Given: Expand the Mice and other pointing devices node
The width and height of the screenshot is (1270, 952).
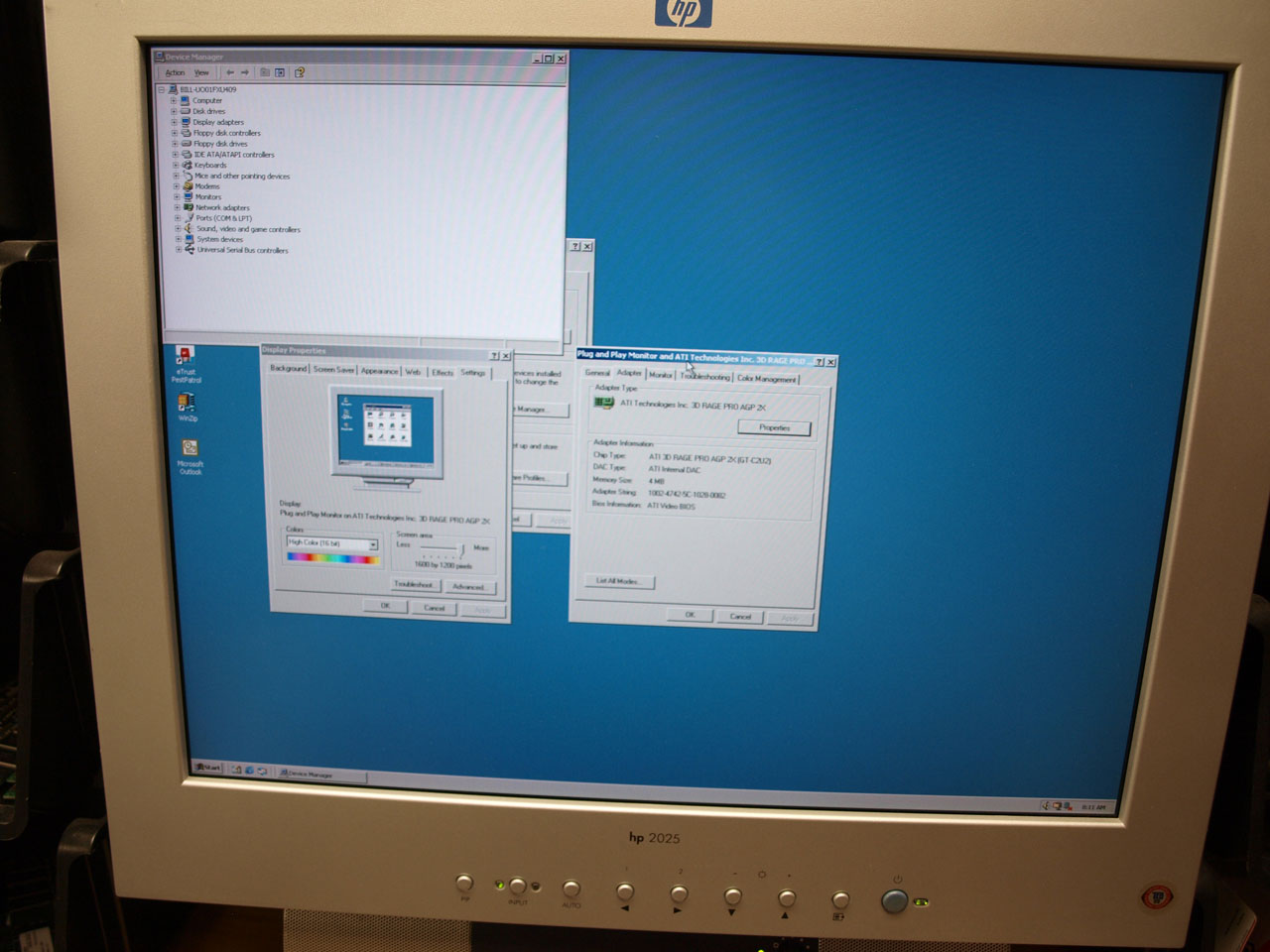Looking at the screenshot, I should click(x=177, y=176).
